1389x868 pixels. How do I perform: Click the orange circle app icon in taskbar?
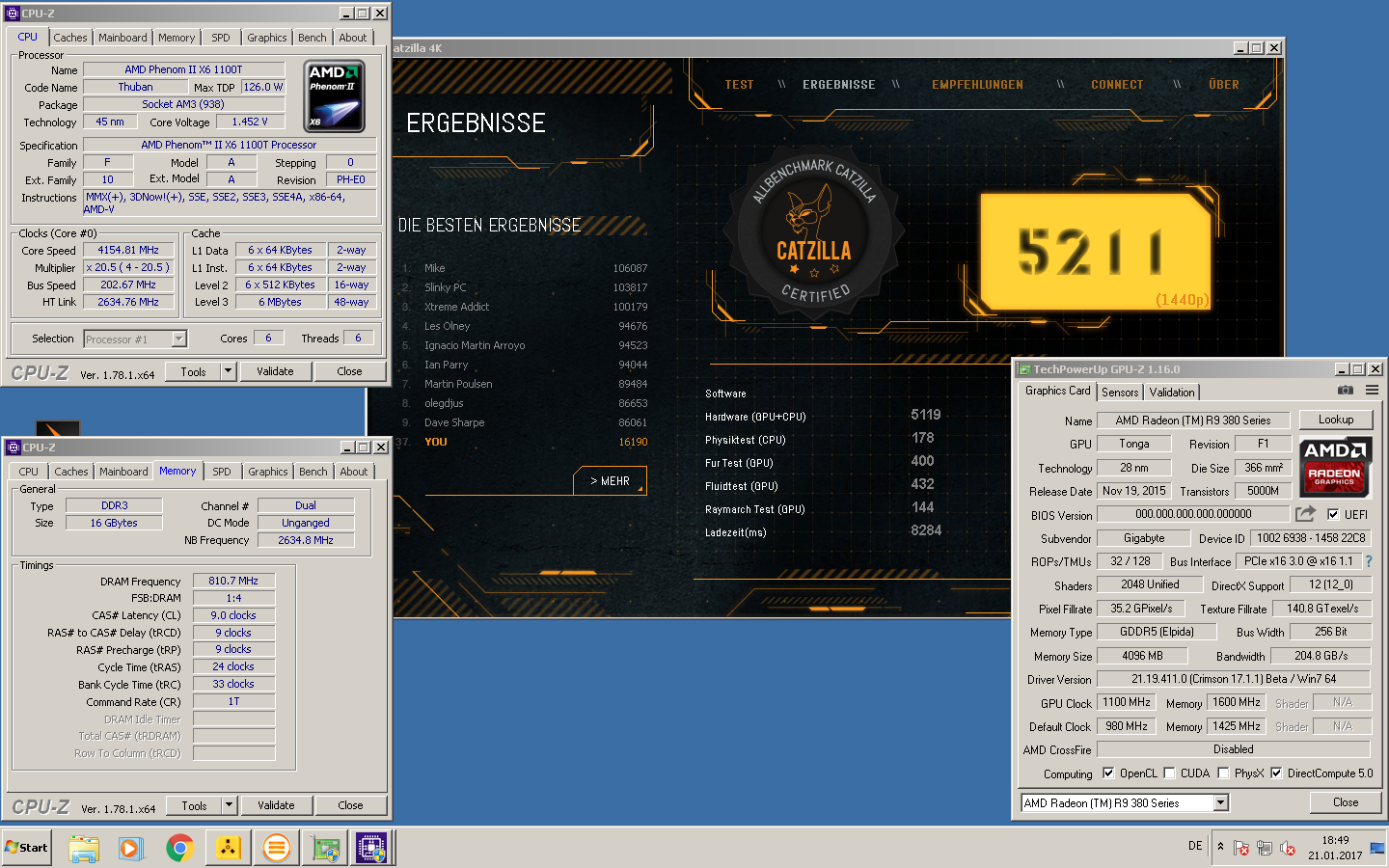point(276,849)
